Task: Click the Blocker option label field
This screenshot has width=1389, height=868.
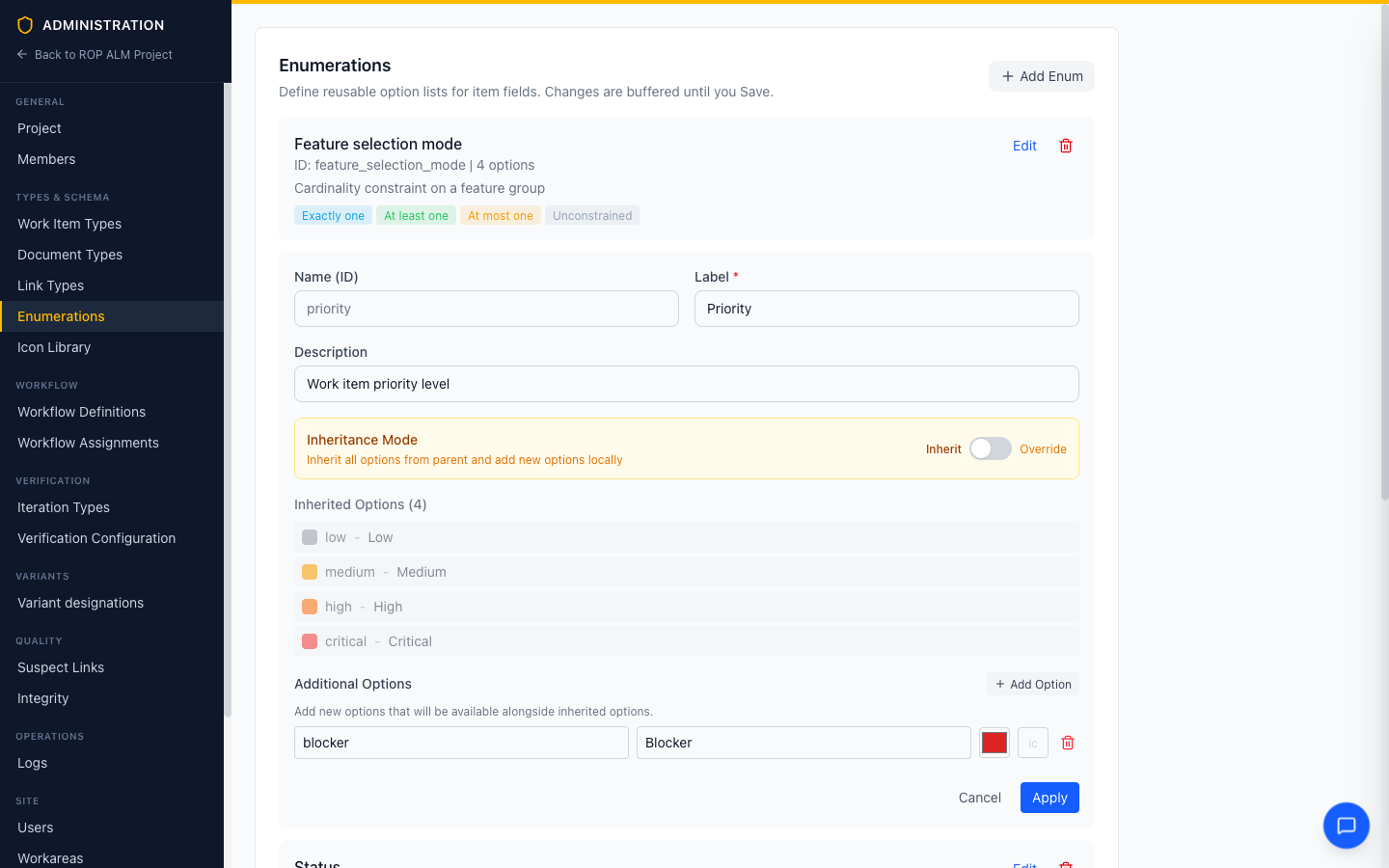Action: pyautogui.click(x=803, y=743)
